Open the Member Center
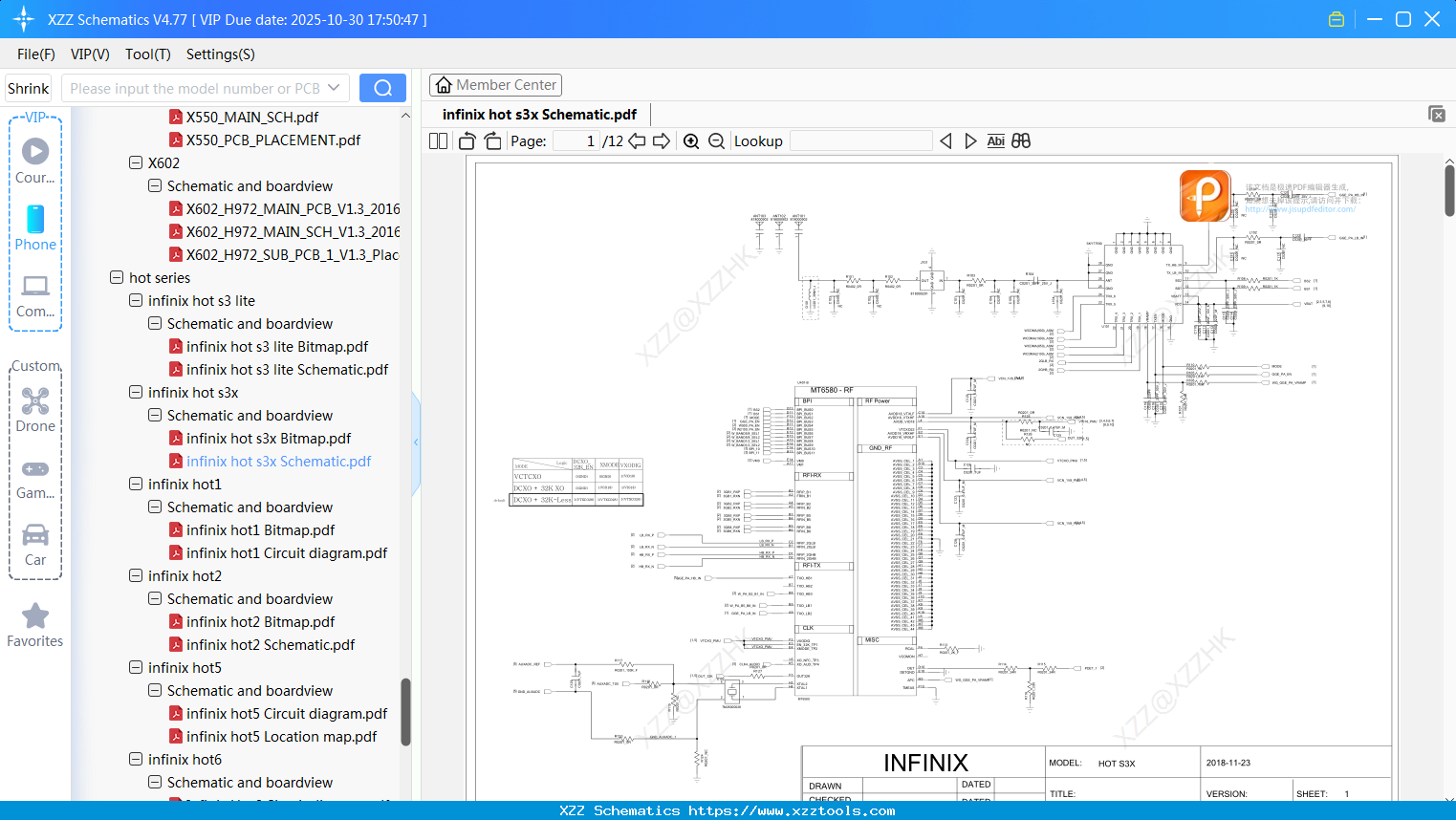Image resolution: width=1456 pixels, height=820 pixels. click(495, 85)
